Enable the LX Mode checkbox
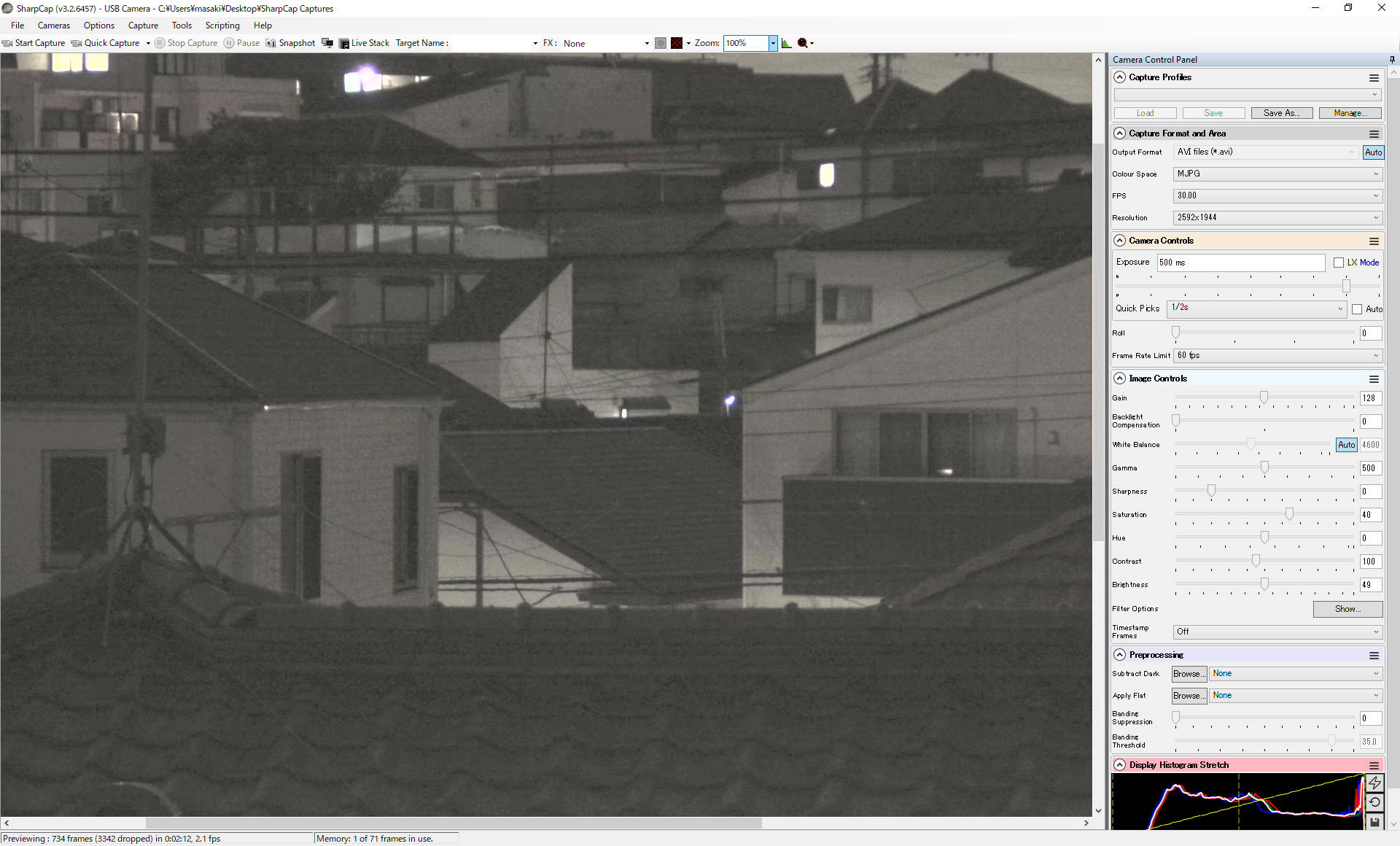 [1339, 263]
